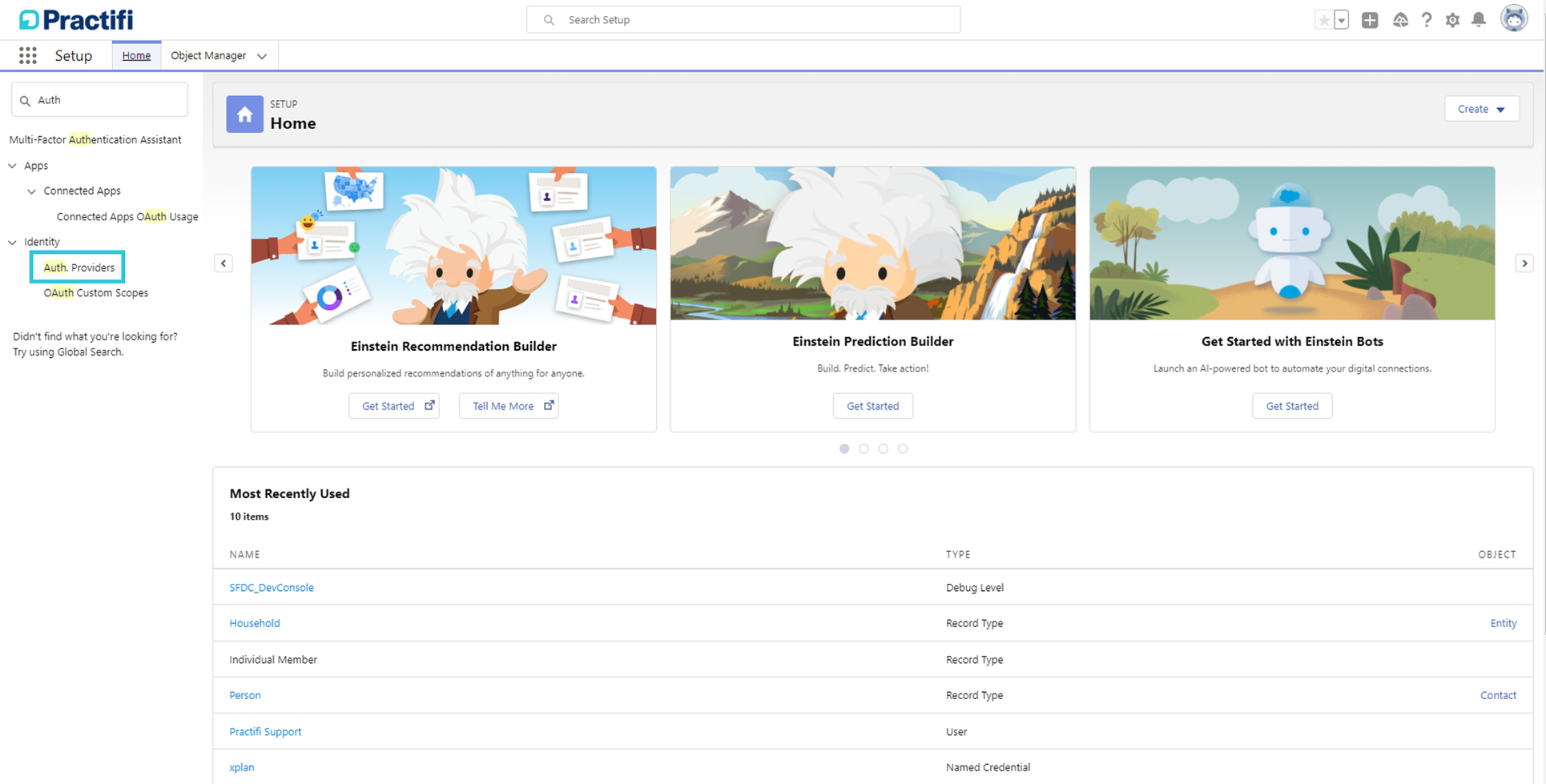Select fourth carousel page dot
This screenshot has height=784, width=1546.
tap(903, 448)
